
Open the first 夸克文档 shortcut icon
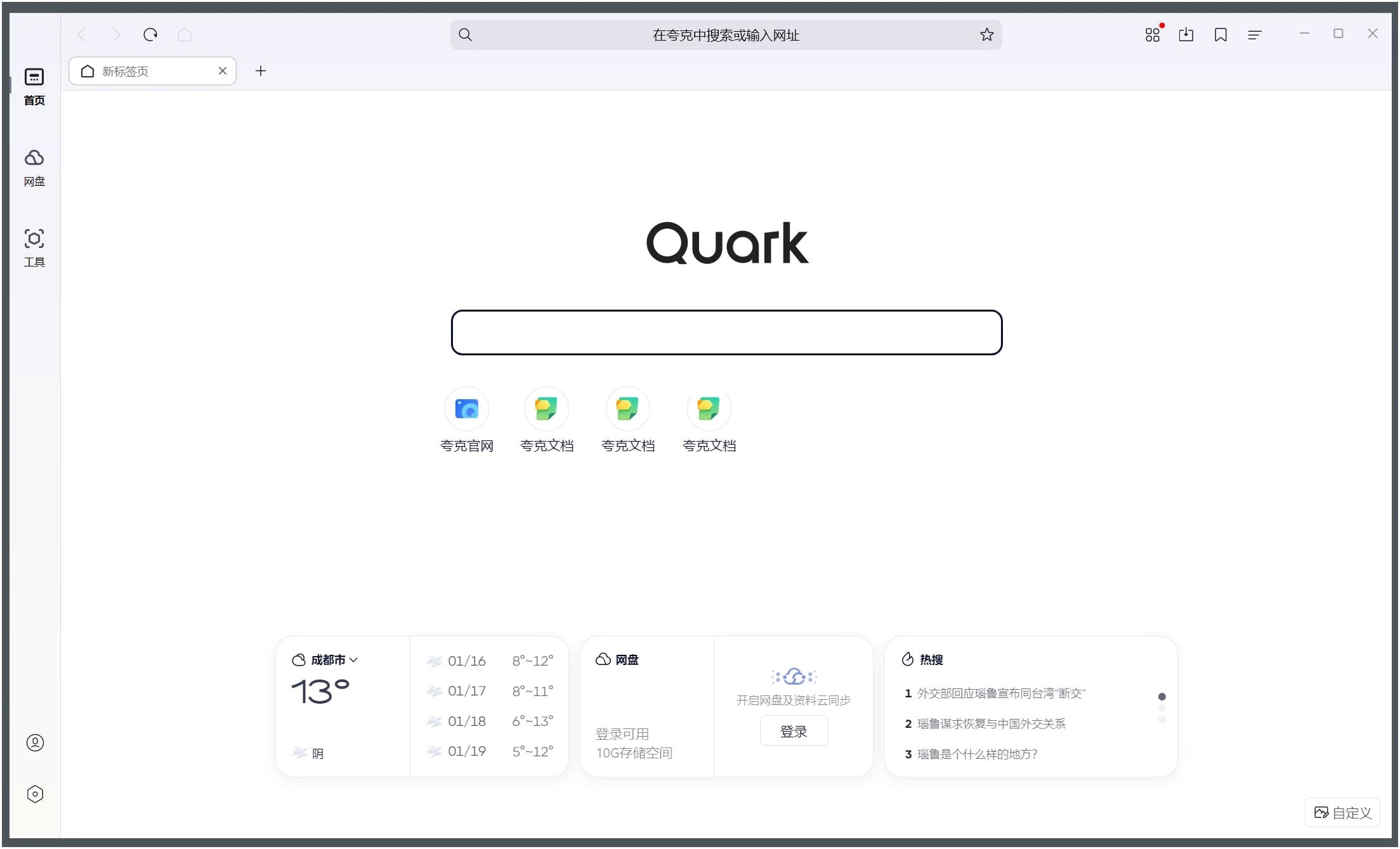(547, 408)
